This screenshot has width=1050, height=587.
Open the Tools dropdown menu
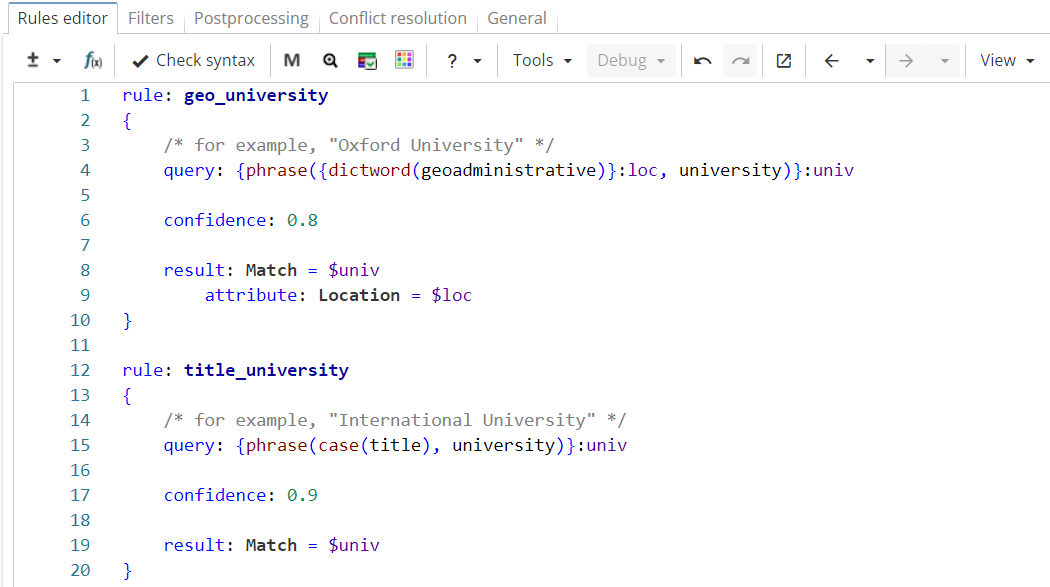[x=540, y=60]
